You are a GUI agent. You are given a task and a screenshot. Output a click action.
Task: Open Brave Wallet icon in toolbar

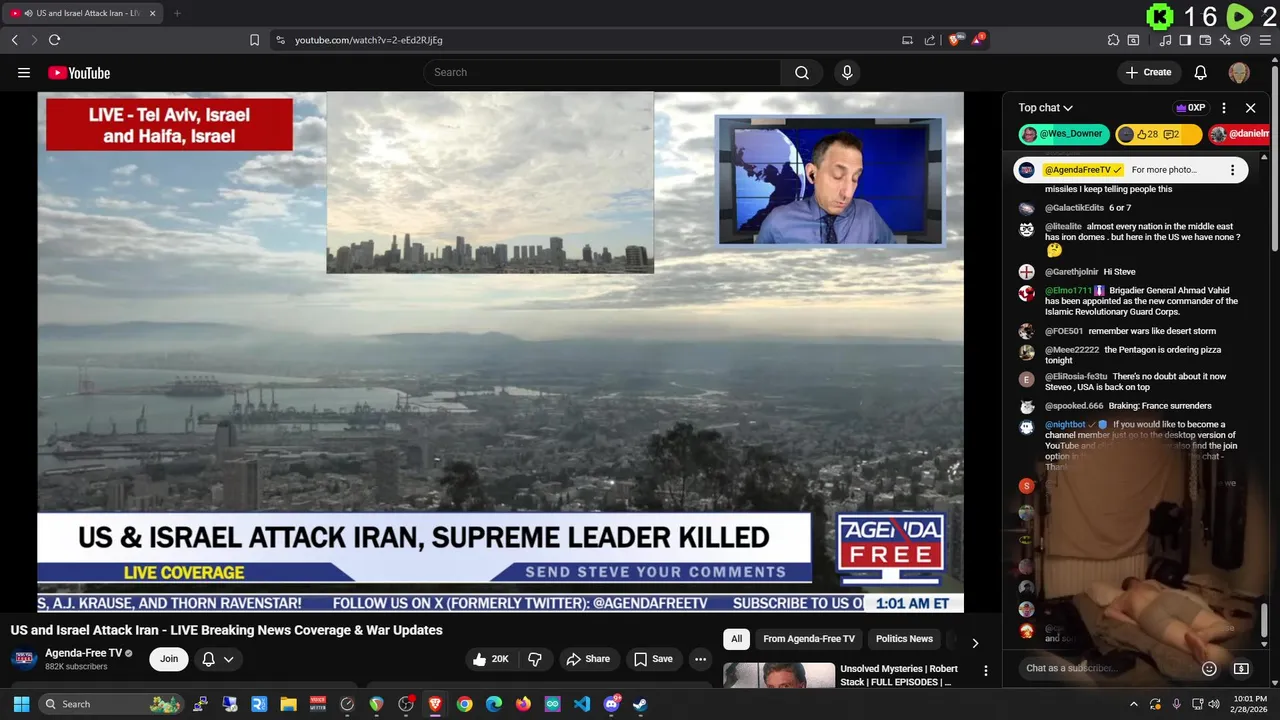[1205, 40]
